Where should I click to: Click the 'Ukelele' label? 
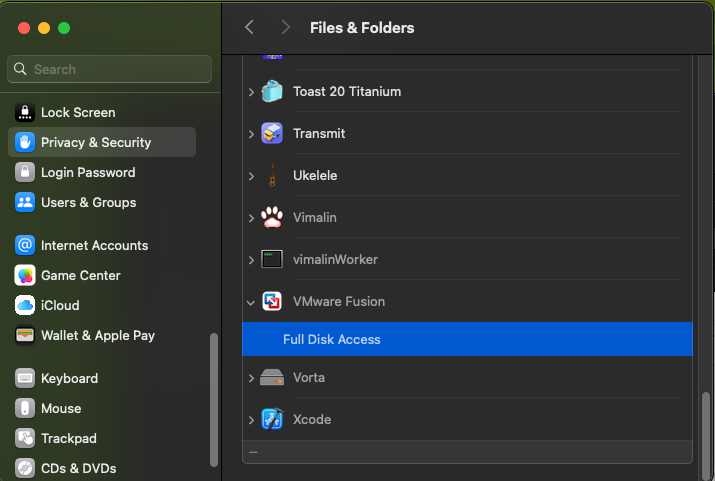[x=315, y=176]
